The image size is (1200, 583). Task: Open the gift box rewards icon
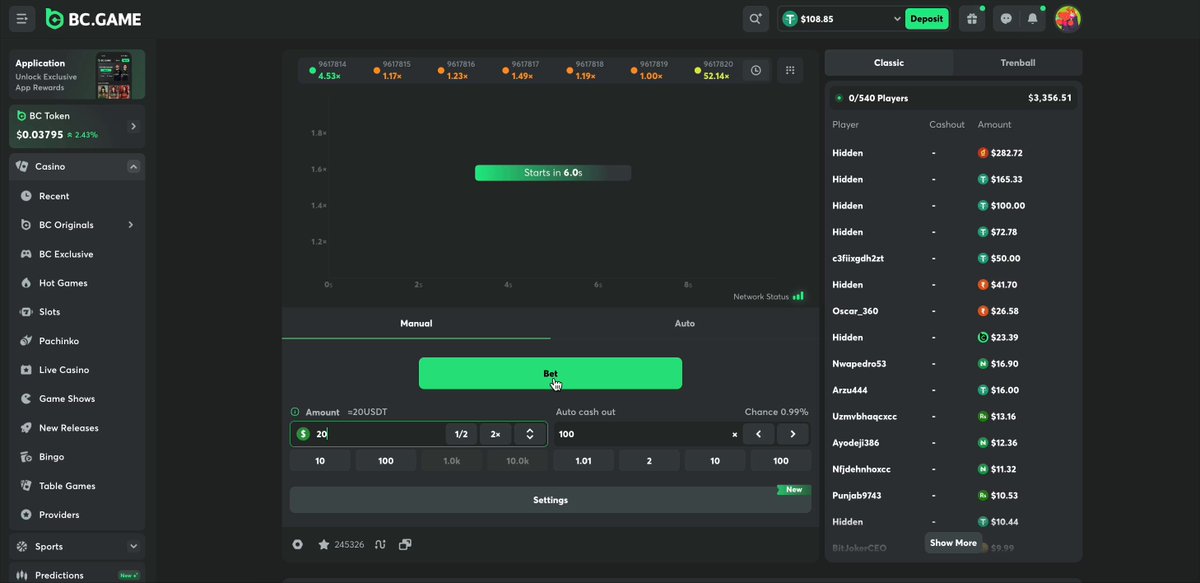(x=970, y=18)
